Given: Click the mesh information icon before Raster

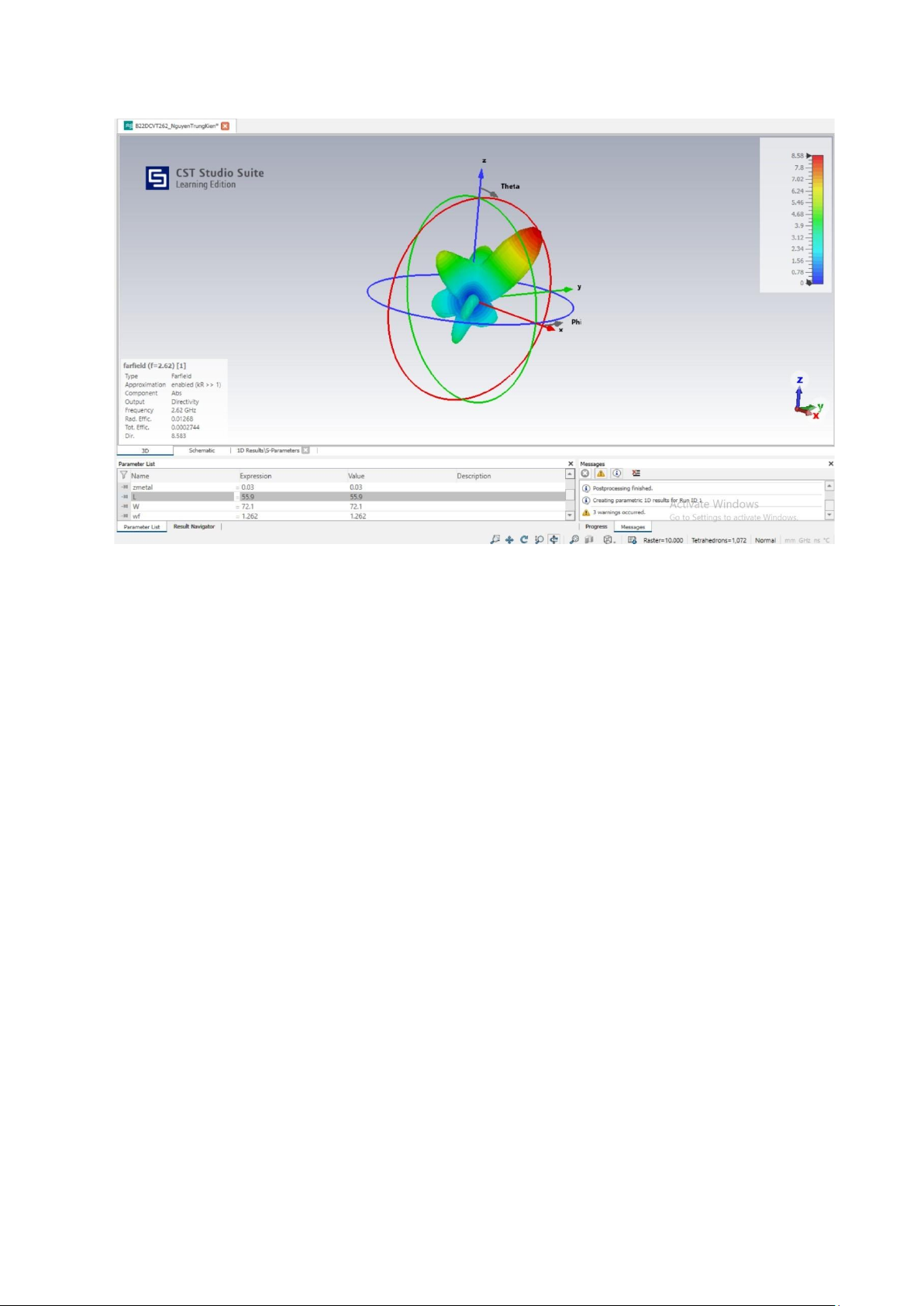Looking at the screenshot, I should point(632,539).
